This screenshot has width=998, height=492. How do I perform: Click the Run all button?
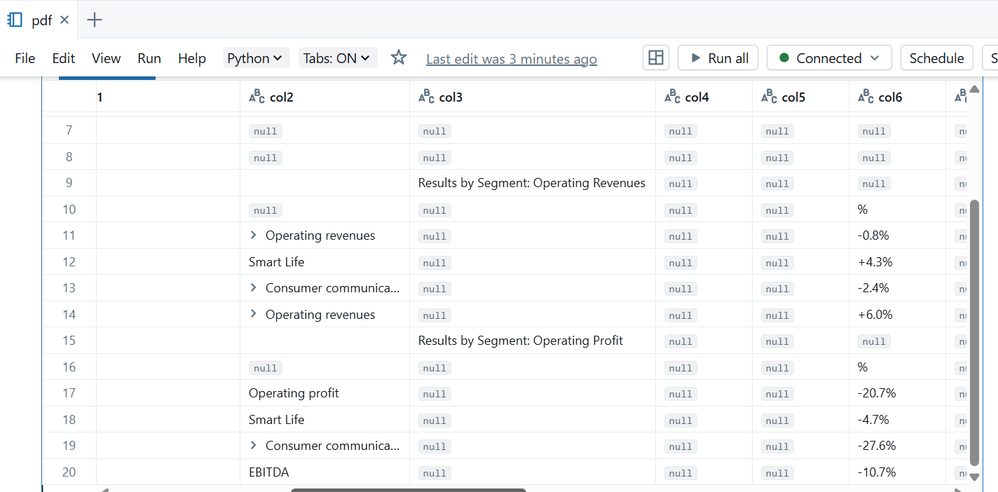718,58
